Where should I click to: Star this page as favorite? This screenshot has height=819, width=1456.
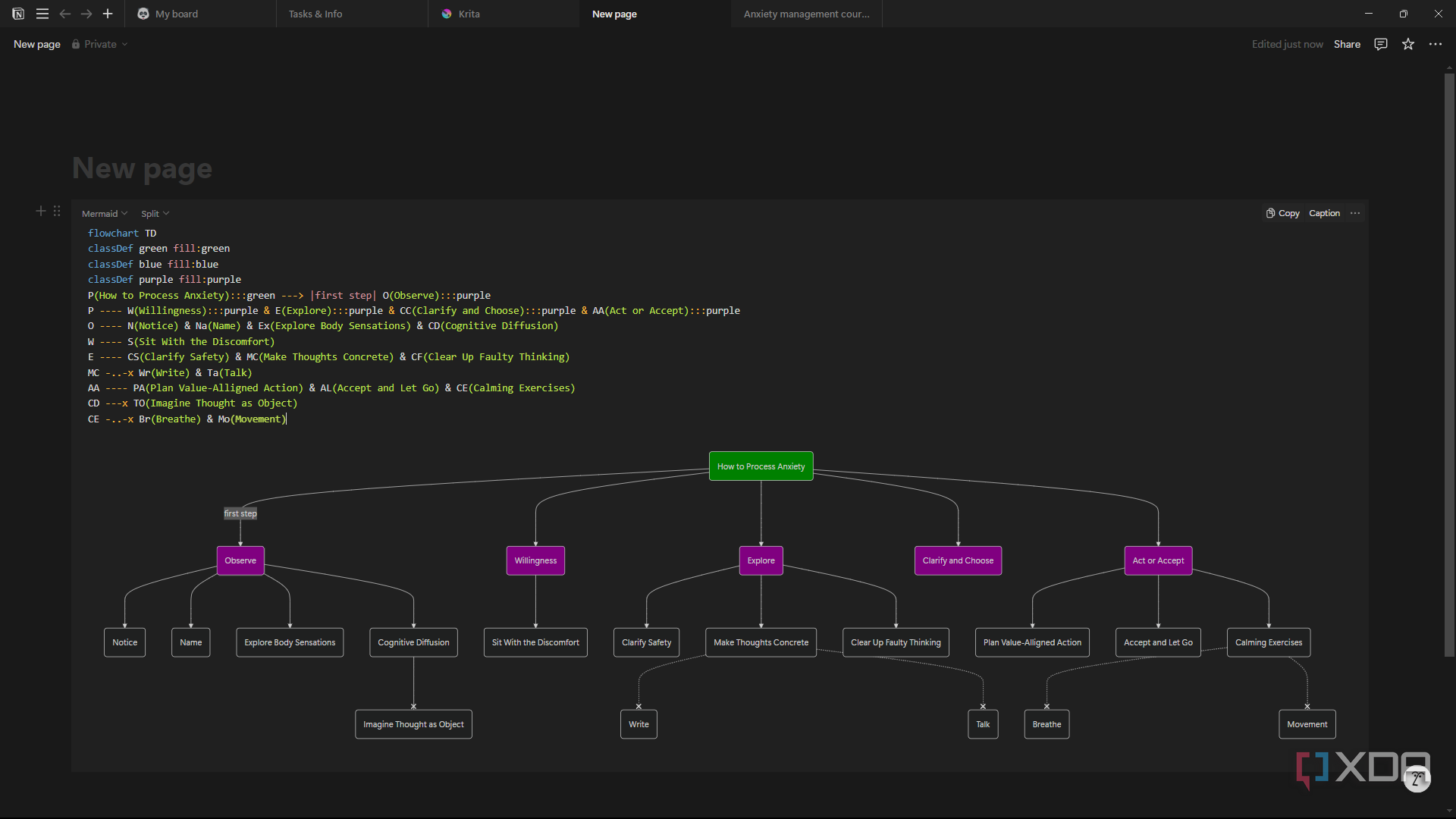click(1408, 44)
